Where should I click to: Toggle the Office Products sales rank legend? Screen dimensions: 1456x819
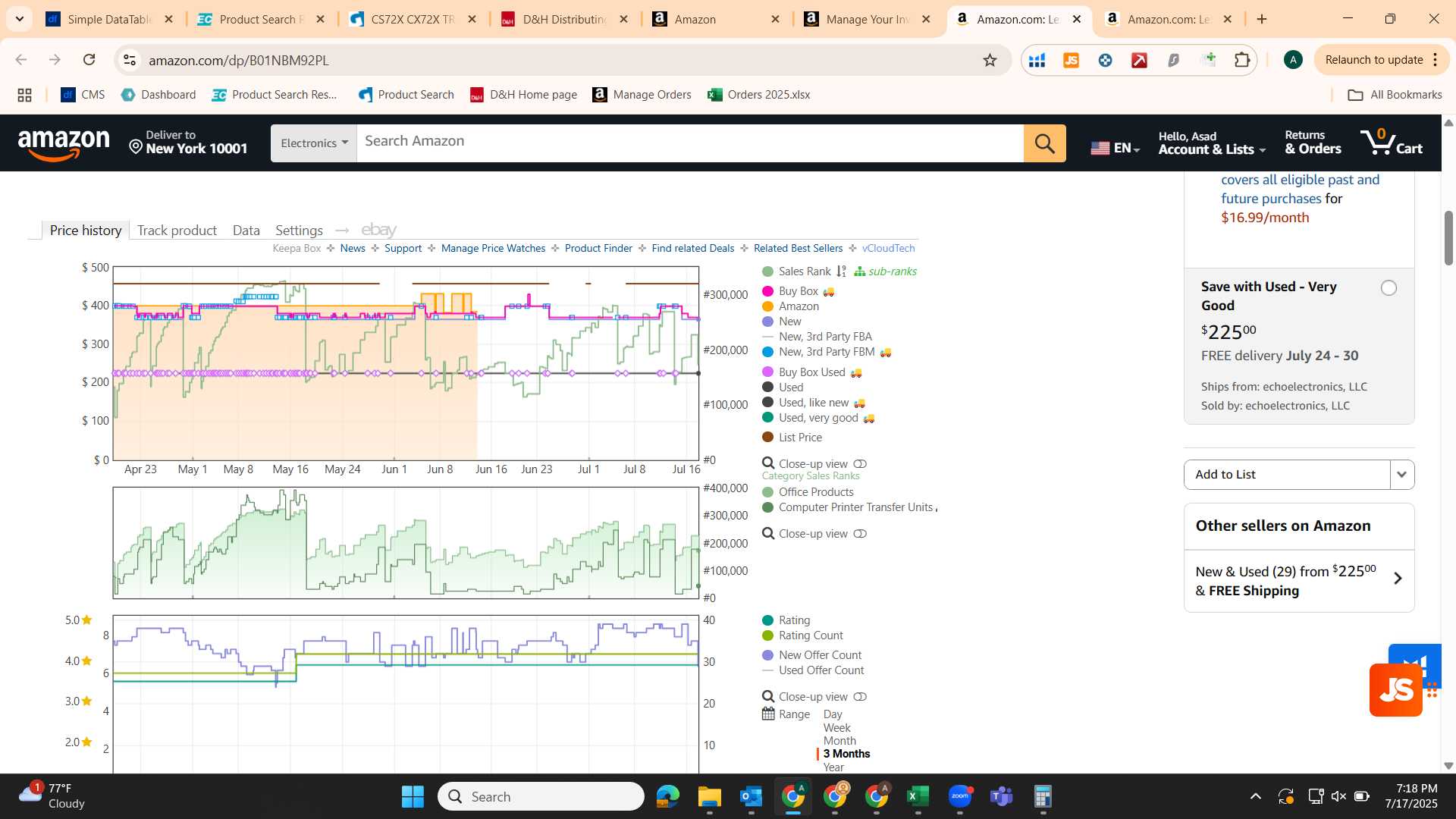(808, 492)
